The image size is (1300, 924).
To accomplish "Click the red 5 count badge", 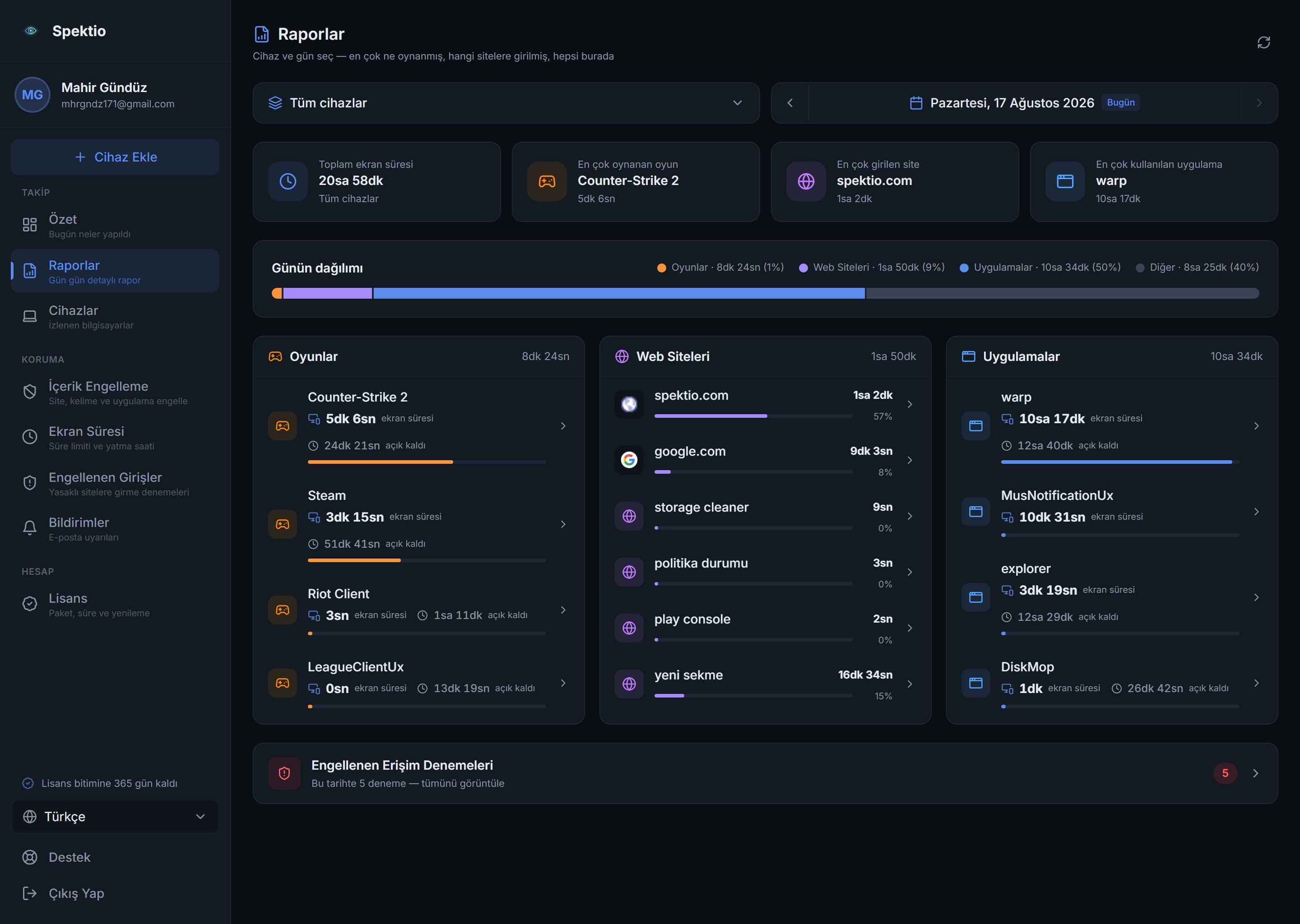I will pos(1225,773).
